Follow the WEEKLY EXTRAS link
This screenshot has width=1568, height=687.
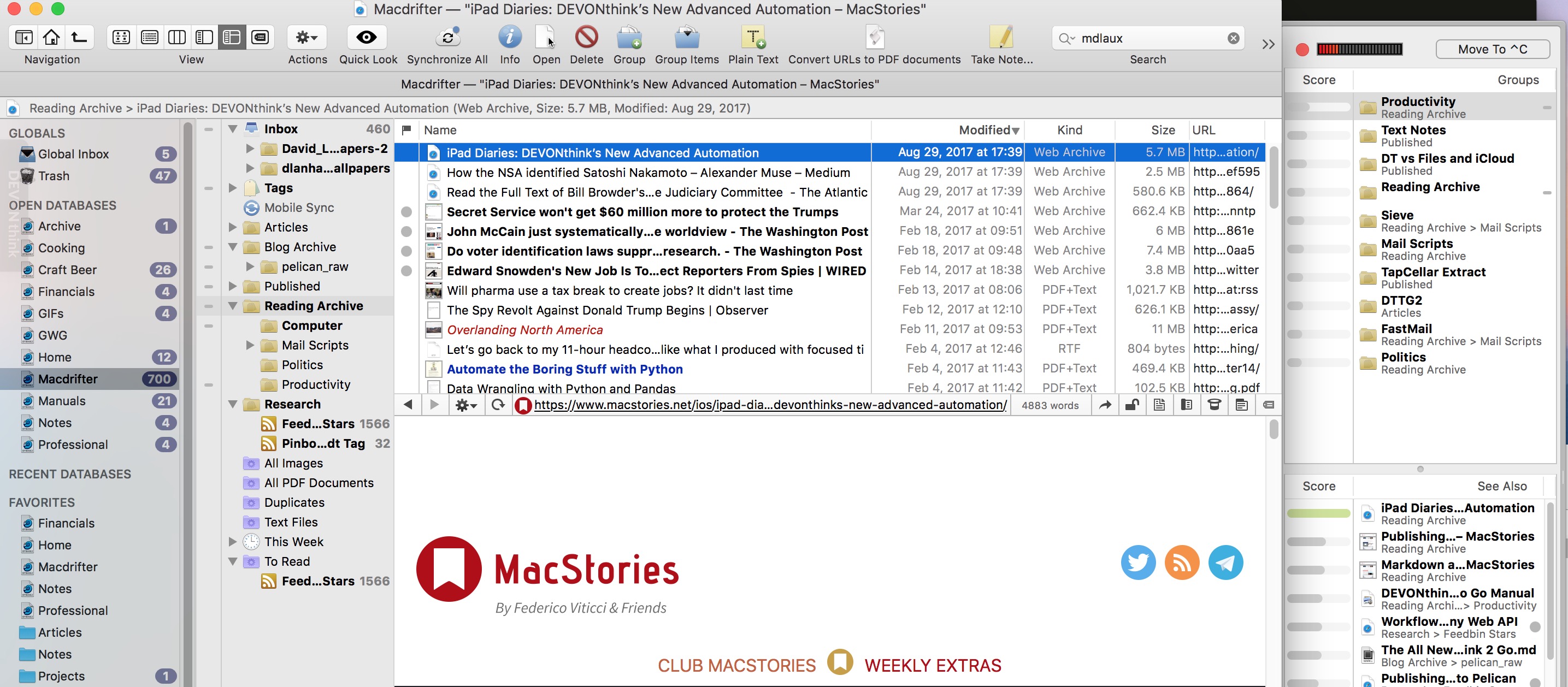coord(933,665)
